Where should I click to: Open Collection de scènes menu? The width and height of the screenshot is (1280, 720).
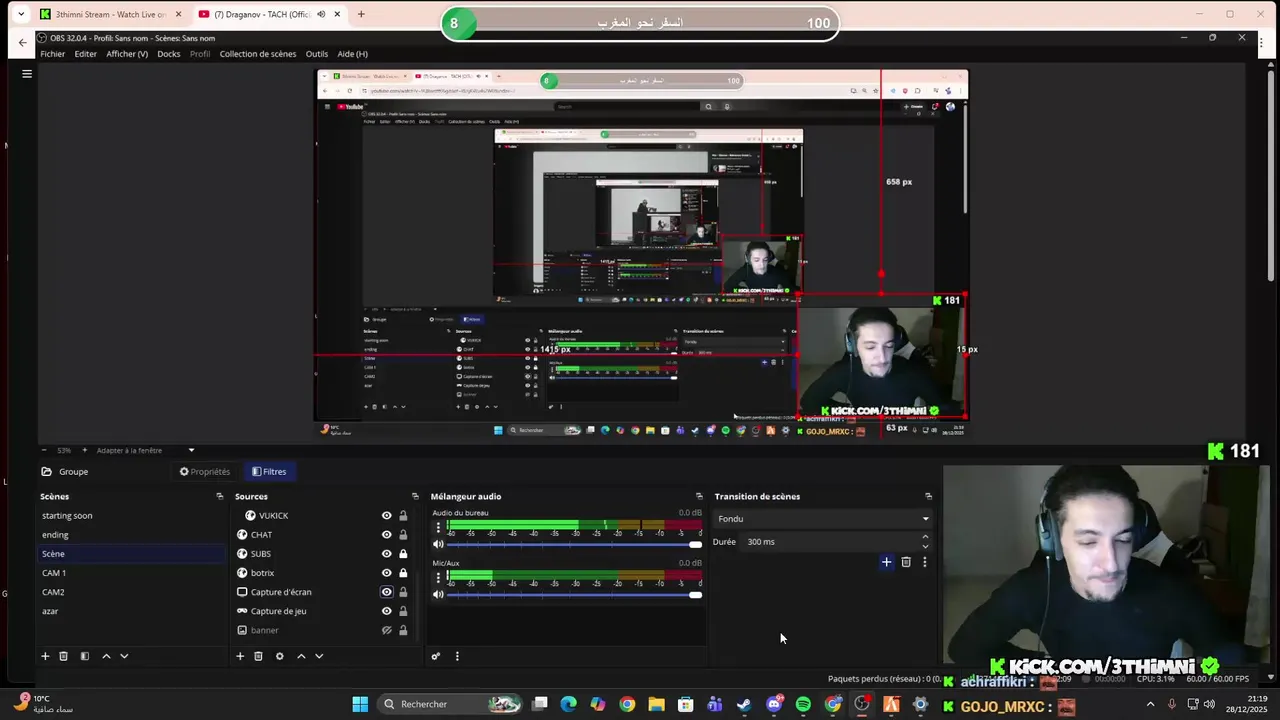tap(258, 54)
